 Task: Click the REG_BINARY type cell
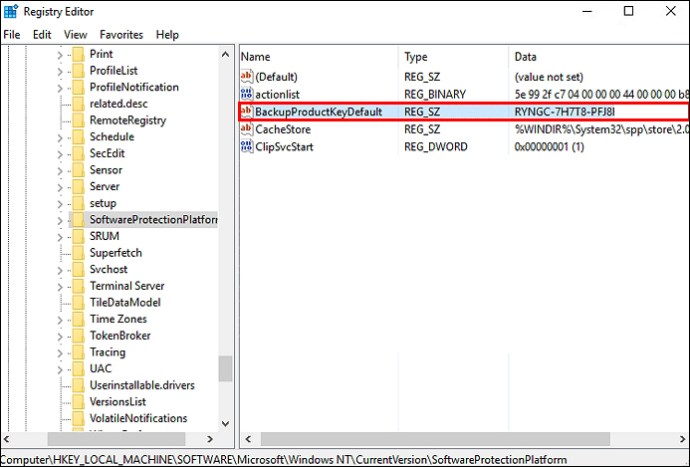click(x=435, y=94)
